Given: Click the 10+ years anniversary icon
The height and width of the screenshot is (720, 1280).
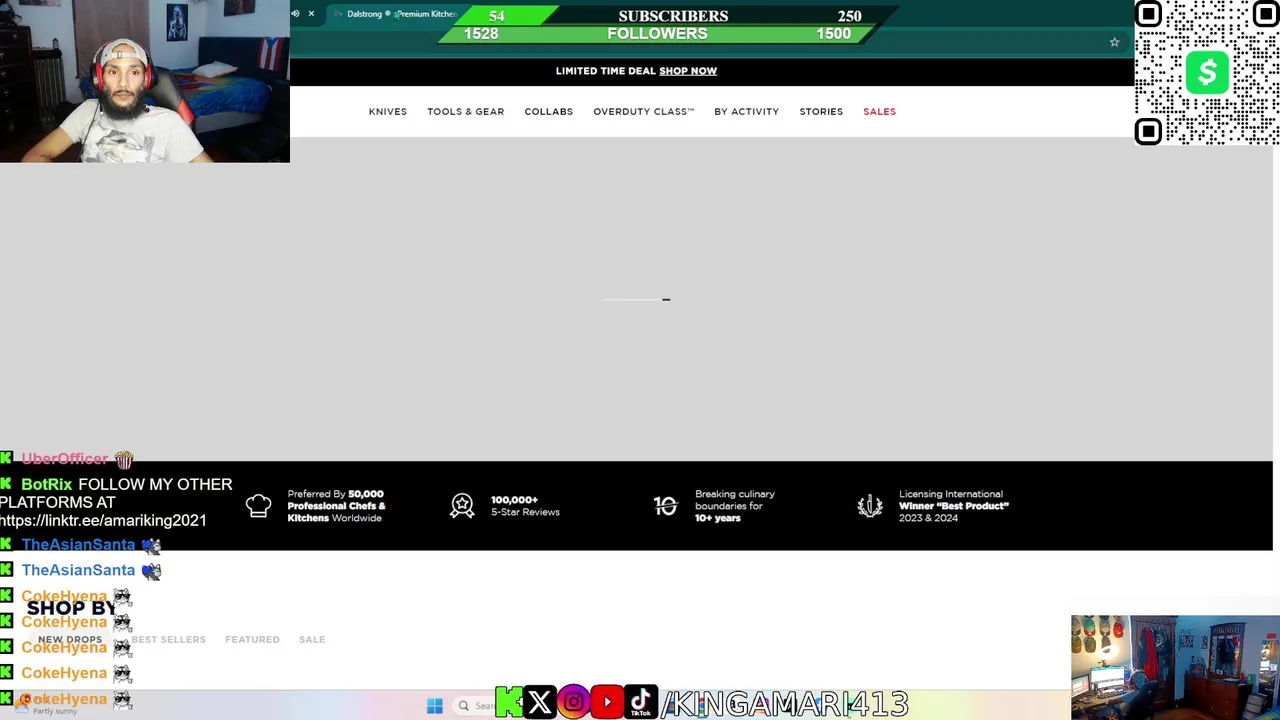Looking at the screenshot, I should (666, 506).
